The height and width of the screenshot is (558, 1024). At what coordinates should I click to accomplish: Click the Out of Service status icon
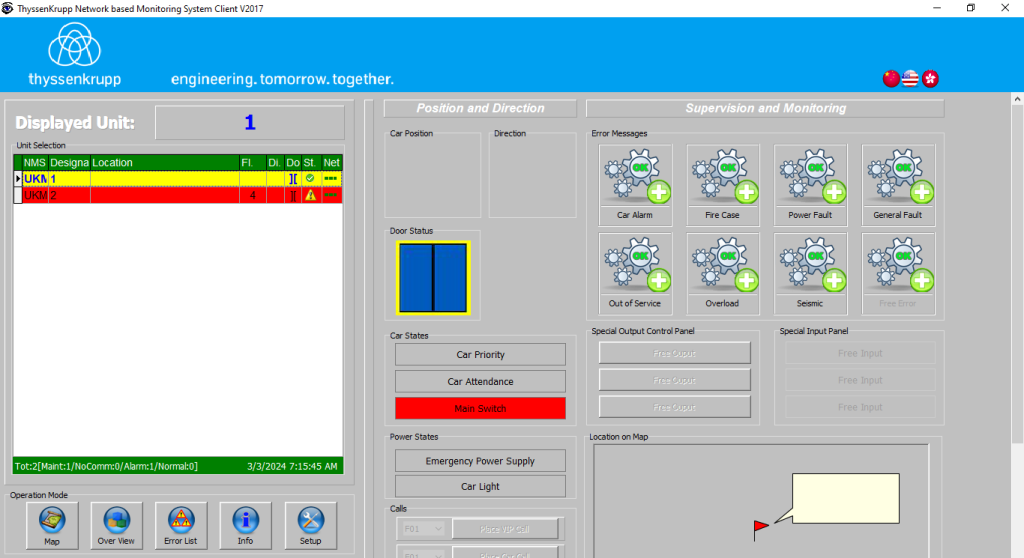tap(636, 272)
